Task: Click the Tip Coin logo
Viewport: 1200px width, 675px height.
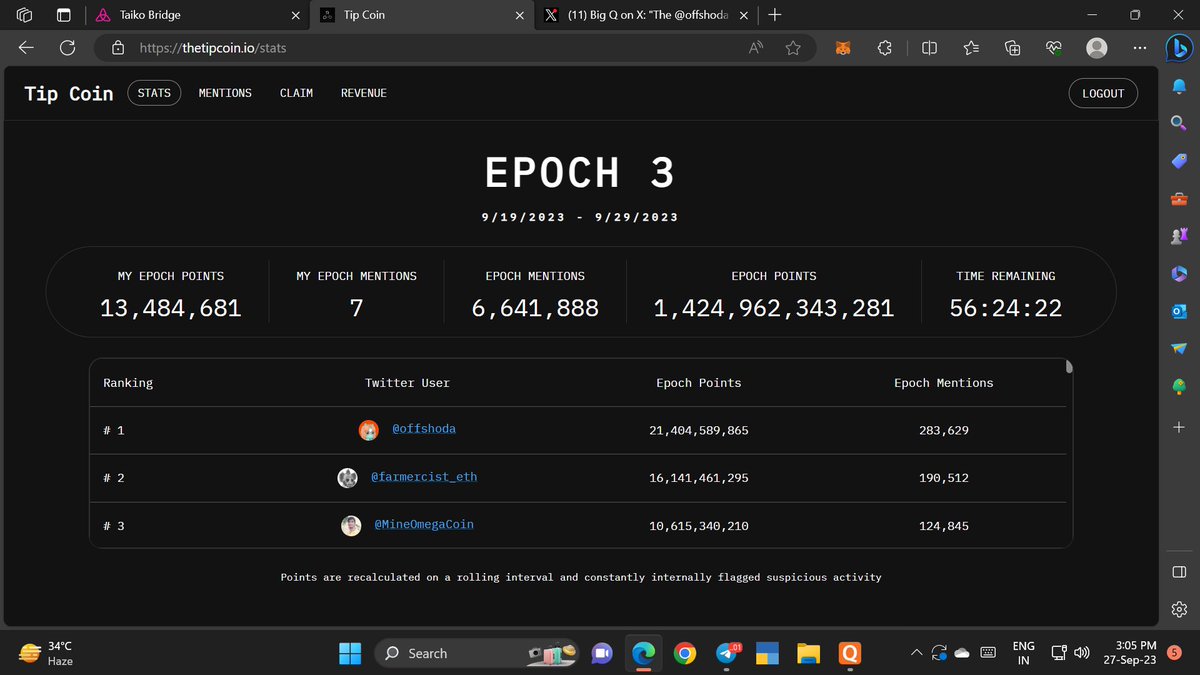Action: pyautogui.click(x=69, y=93)
